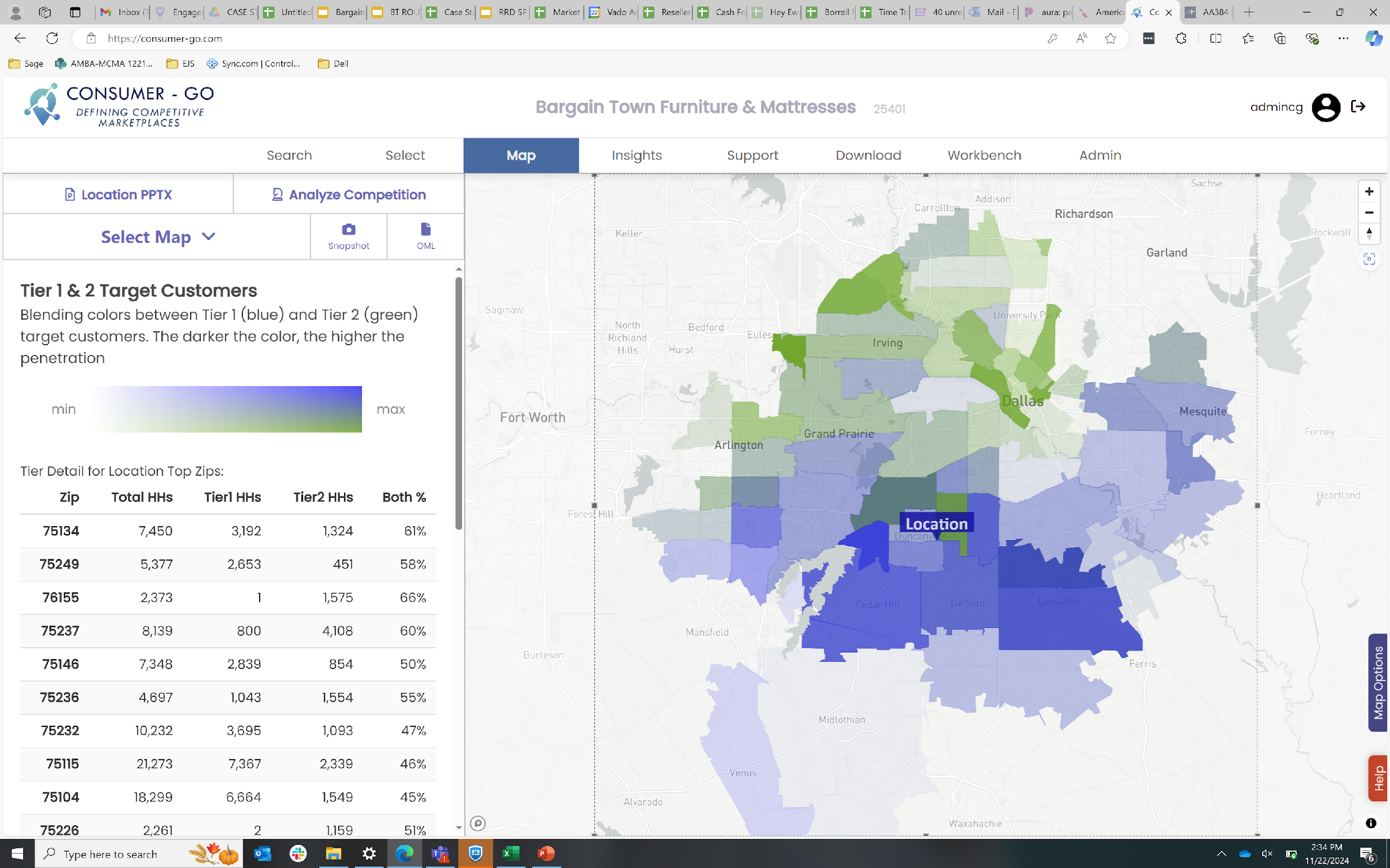This screenshot has width=1390, height=868.
Task: Open the EJS bookmarks folder
Action: [180, 64]
